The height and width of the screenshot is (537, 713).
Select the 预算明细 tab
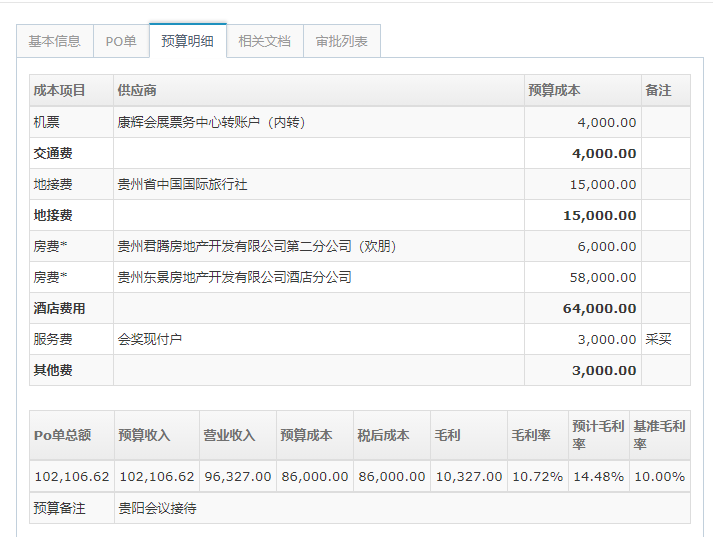[187, 41]
